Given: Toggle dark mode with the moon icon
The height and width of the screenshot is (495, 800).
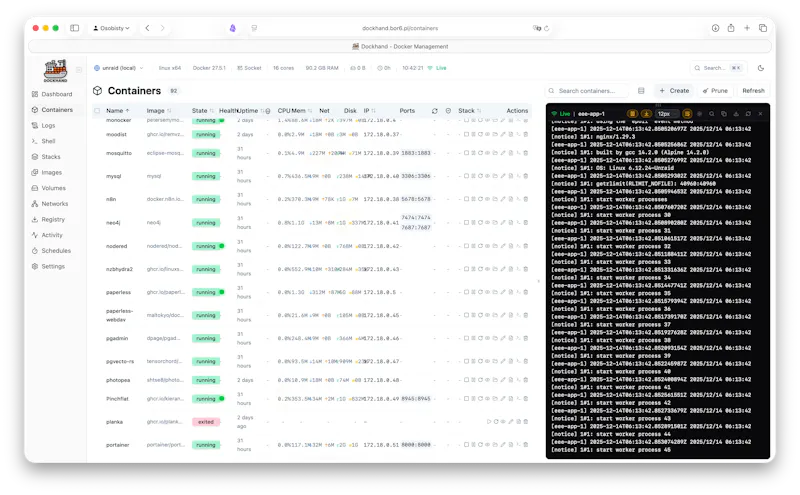Looking at the screenshot, I should [761, 68].
